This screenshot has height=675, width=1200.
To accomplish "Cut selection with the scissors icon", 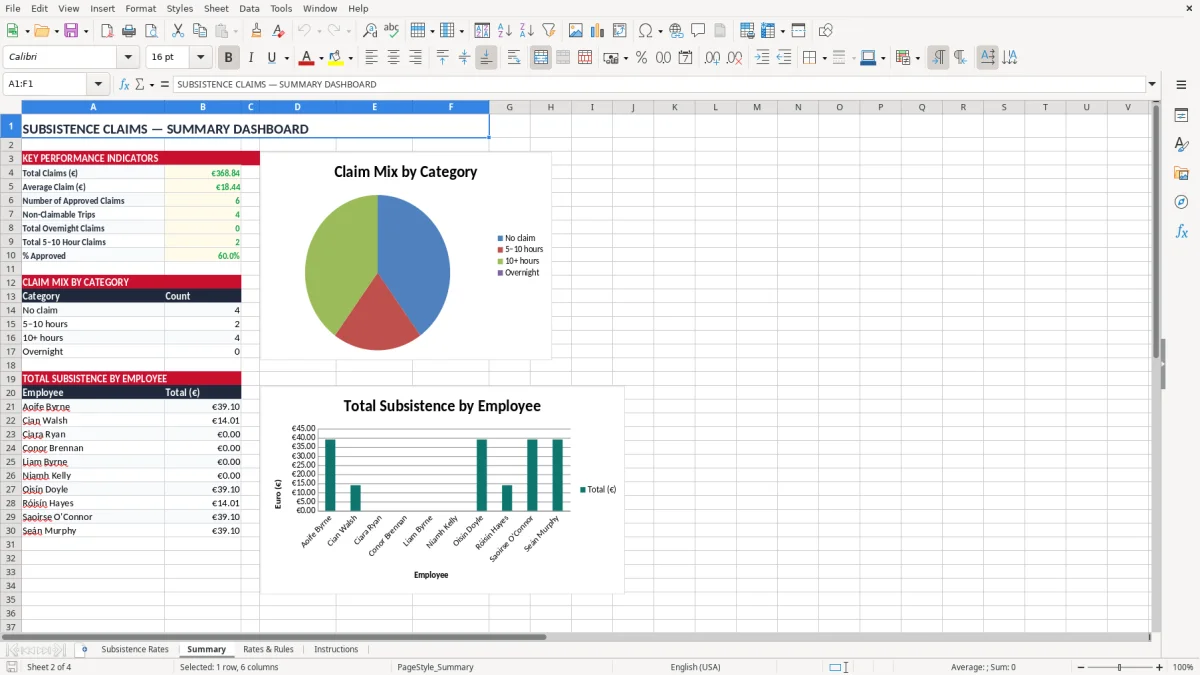I will [177, 31].
